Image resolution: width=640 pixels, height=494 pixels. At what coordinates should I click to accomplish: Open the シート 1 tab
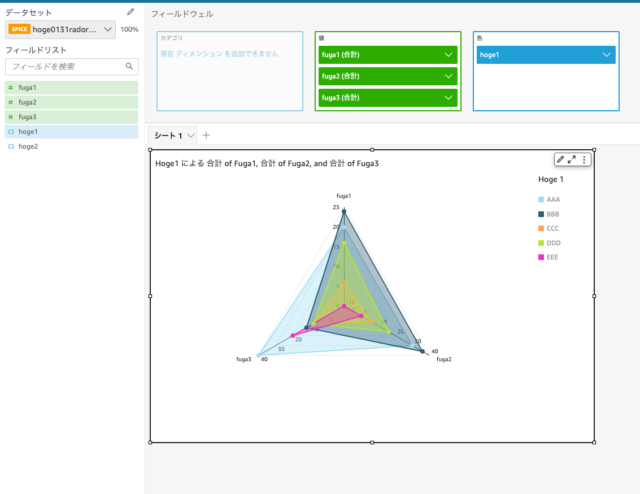168,136
